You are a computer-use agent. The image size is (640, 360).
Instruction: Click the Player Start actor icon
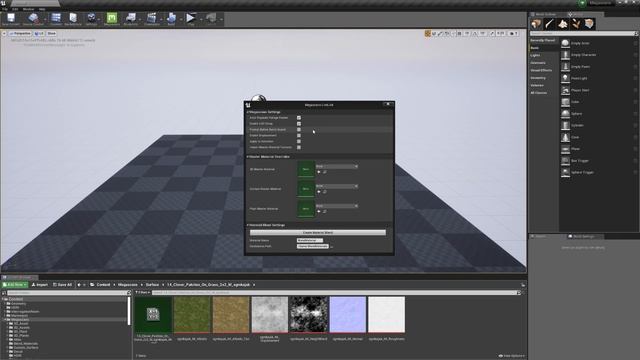[x=565, y=90]
